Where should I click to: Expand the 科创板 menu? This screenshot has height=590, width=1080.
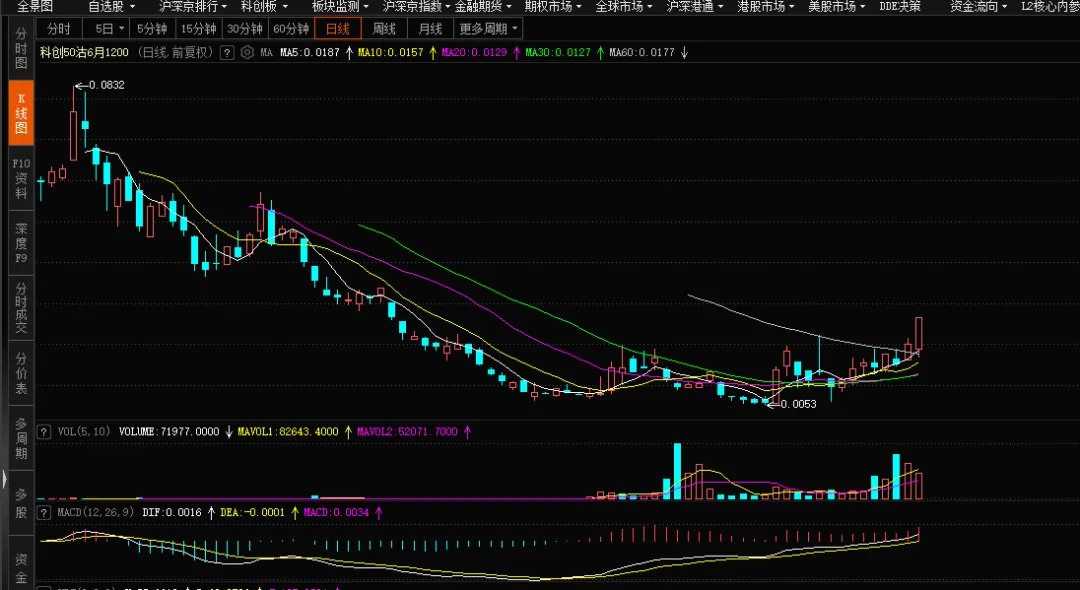(264, 6)
